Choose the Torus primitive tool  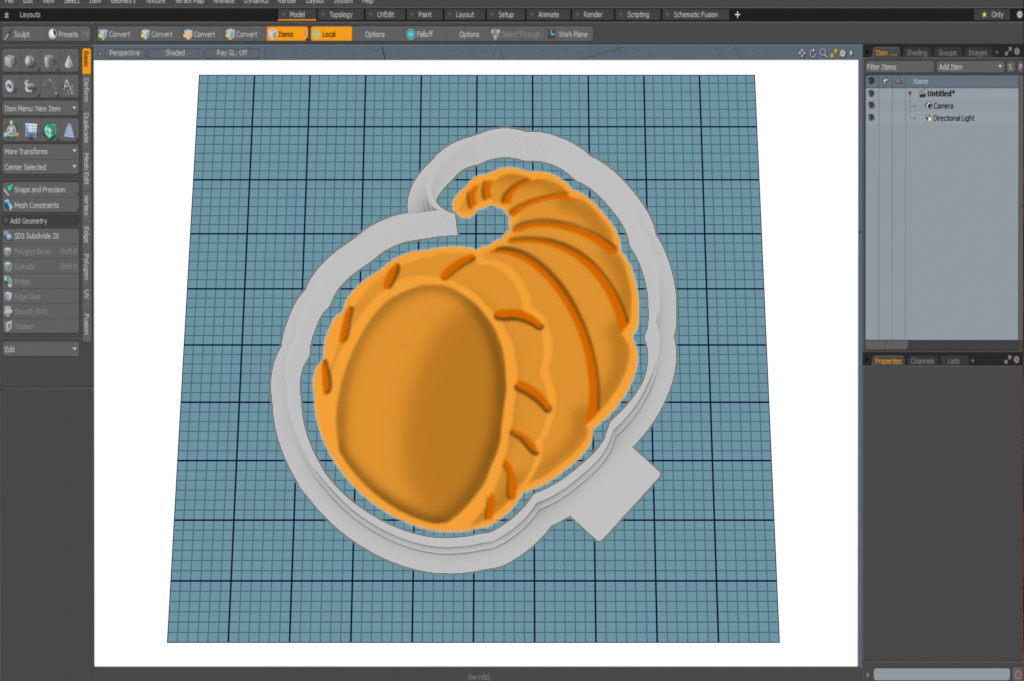pyautogui.click(x=10, y=87)
